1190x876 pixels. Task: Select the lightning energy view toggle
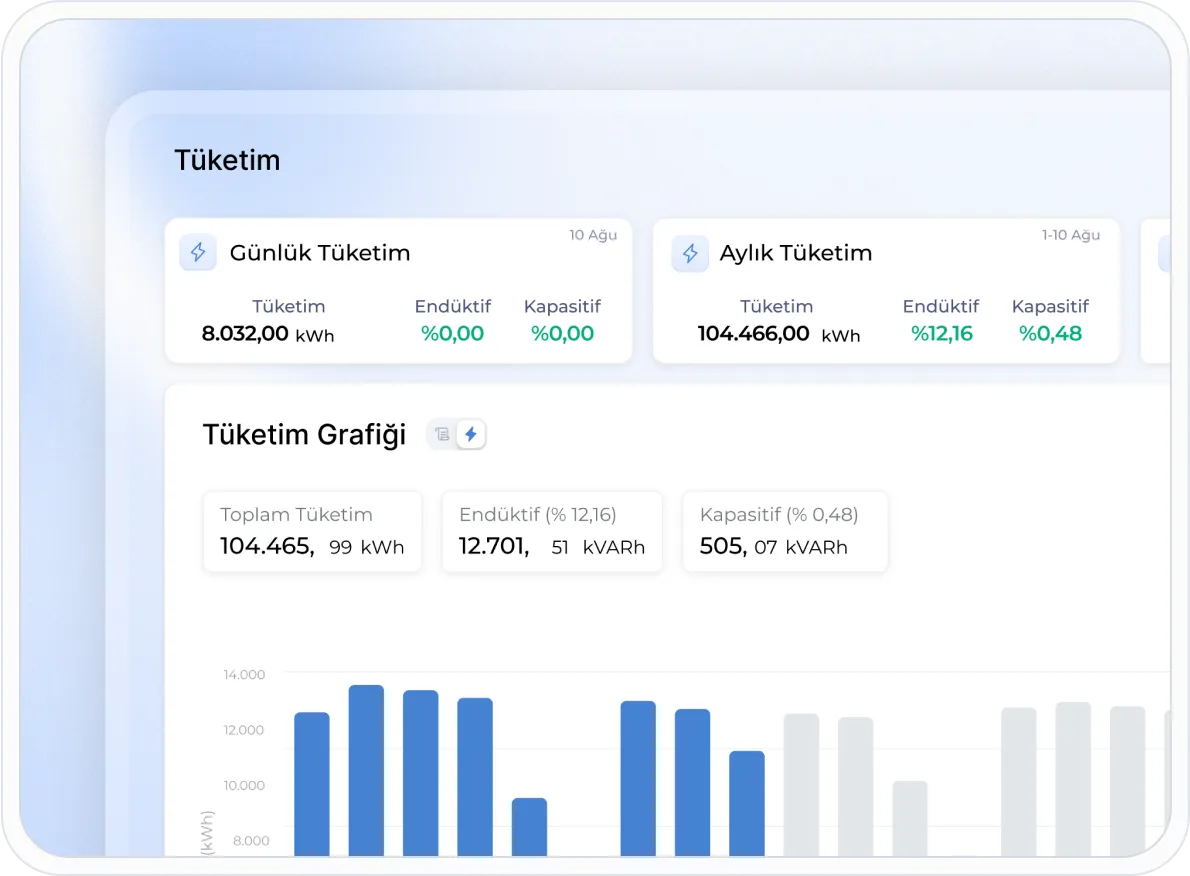point(471,434)
